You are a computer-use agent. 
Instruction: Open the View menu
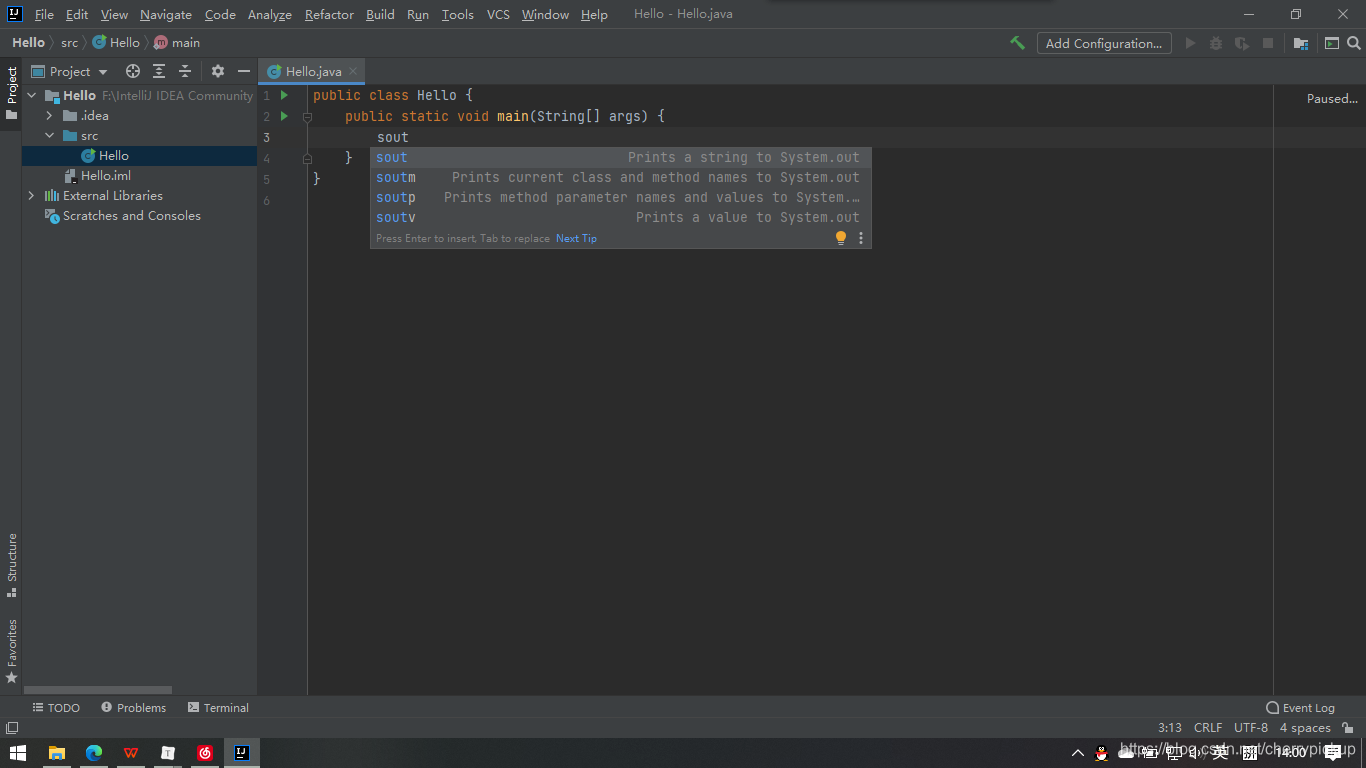(x=114, y=14)
